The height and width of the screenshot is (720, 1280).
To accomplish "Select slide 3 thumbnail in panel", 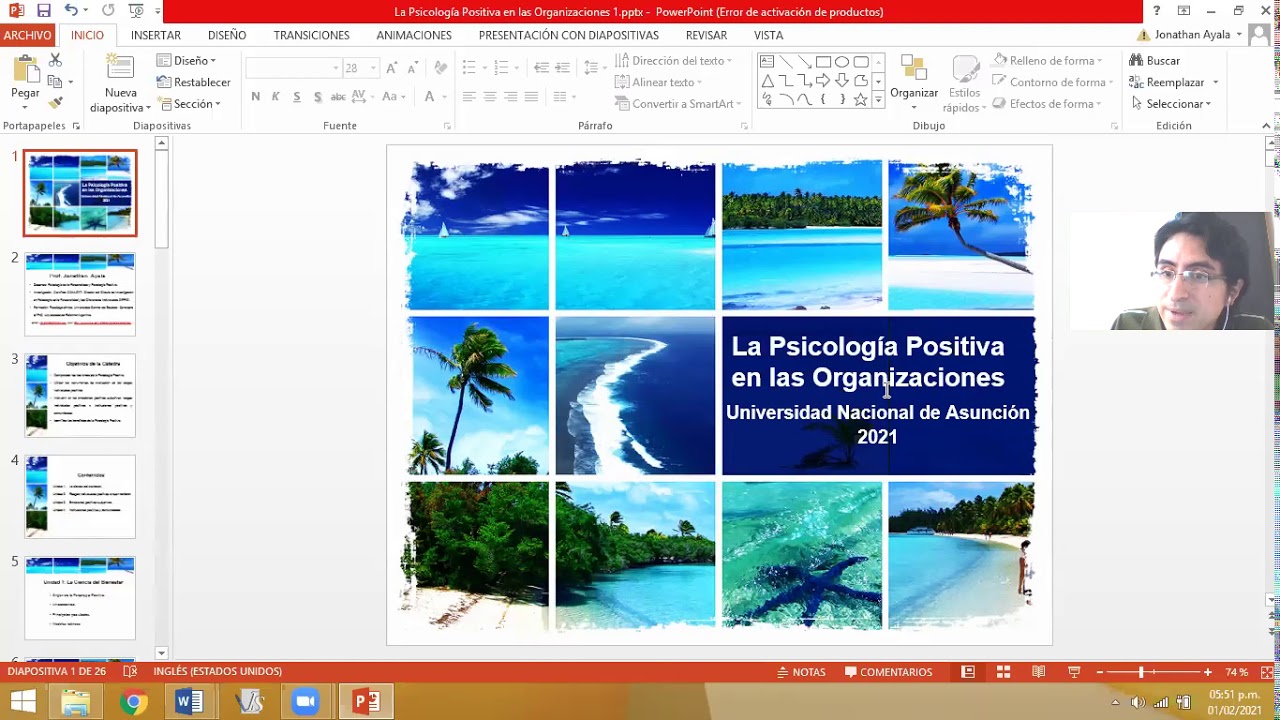I will click(80, 395).
